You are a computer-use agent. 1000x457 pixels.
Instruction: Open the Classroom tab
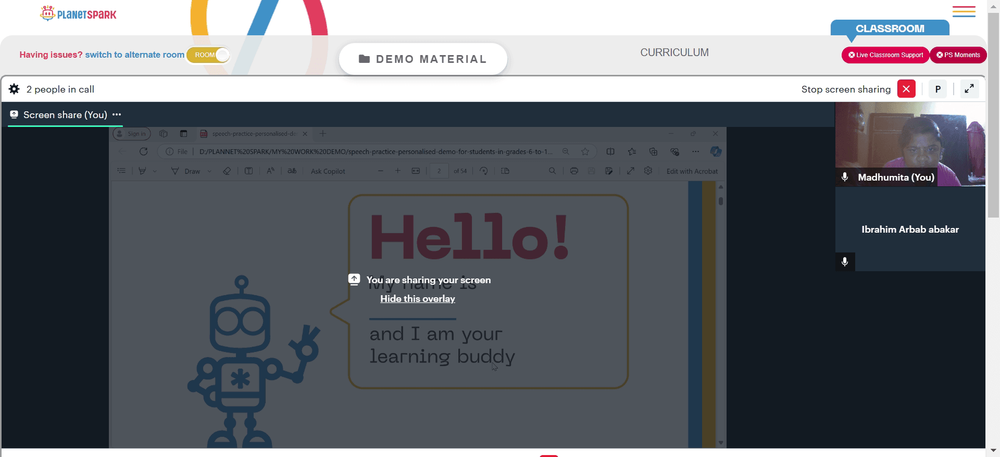[x=890, y=29]
